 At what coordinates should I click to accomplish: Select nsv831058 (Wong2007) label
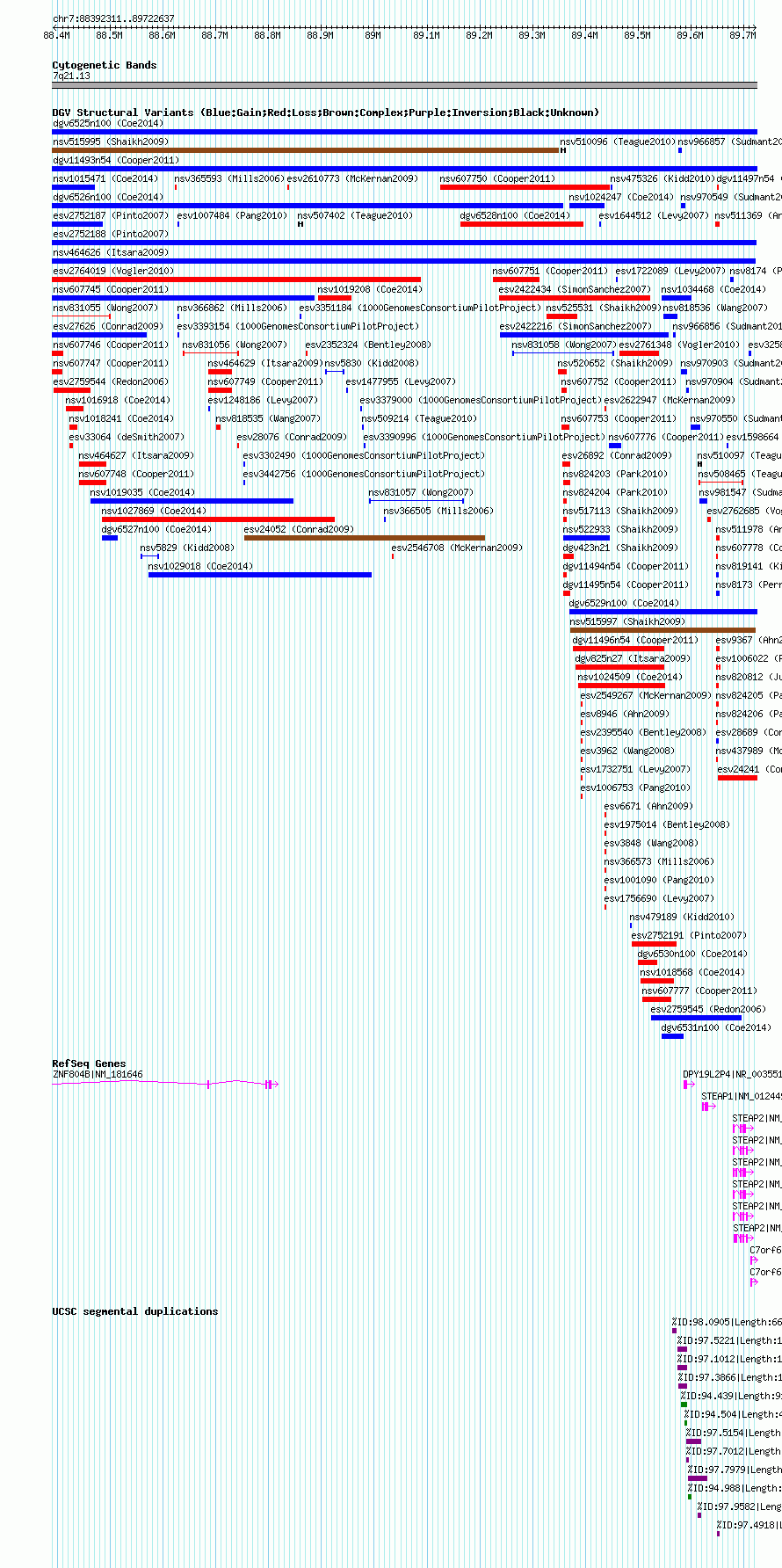pyautogui.click(x=564, y=345)
